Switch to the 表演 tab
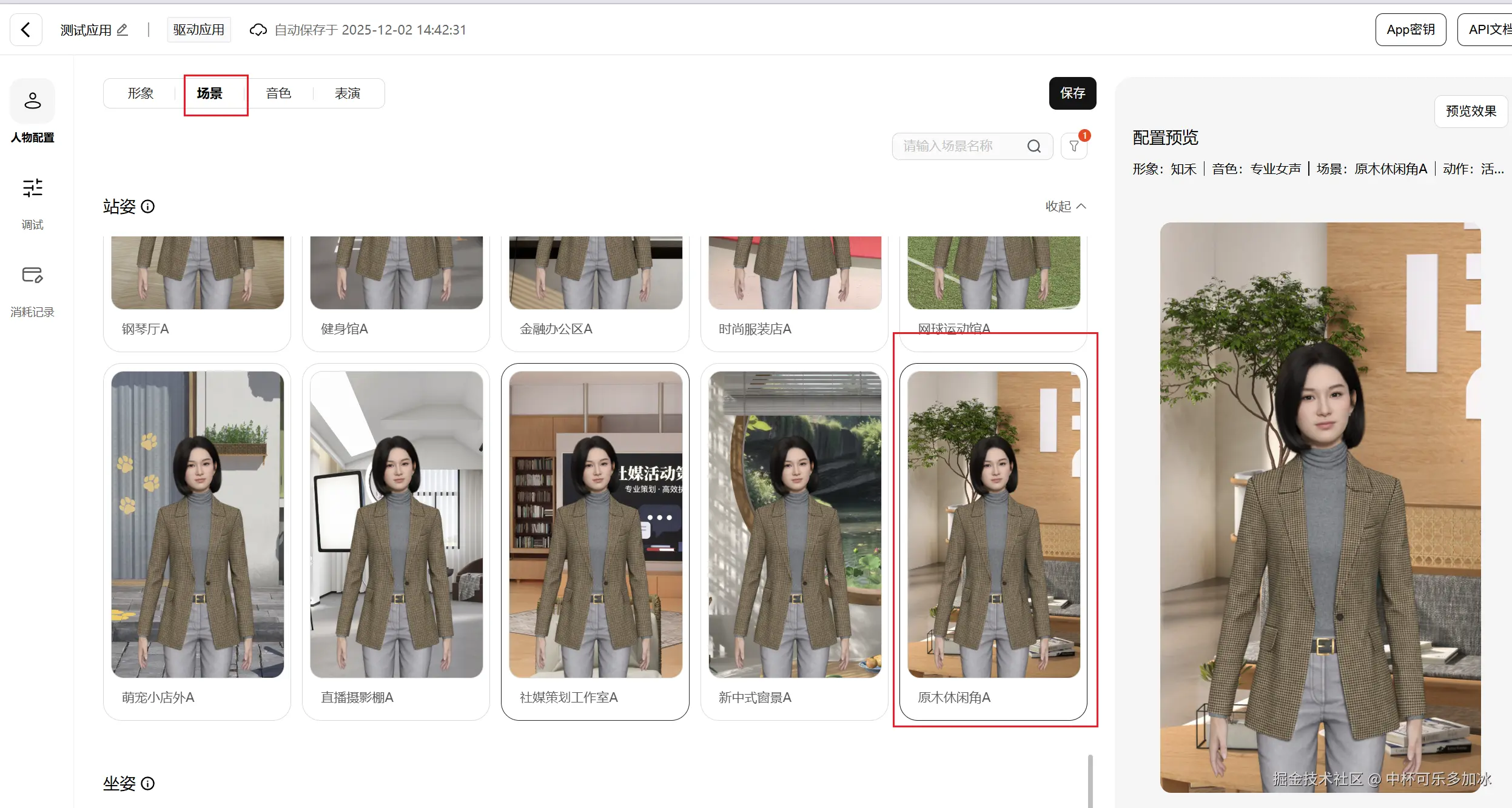Screen dimensions: 1512x808 [348, 93]
